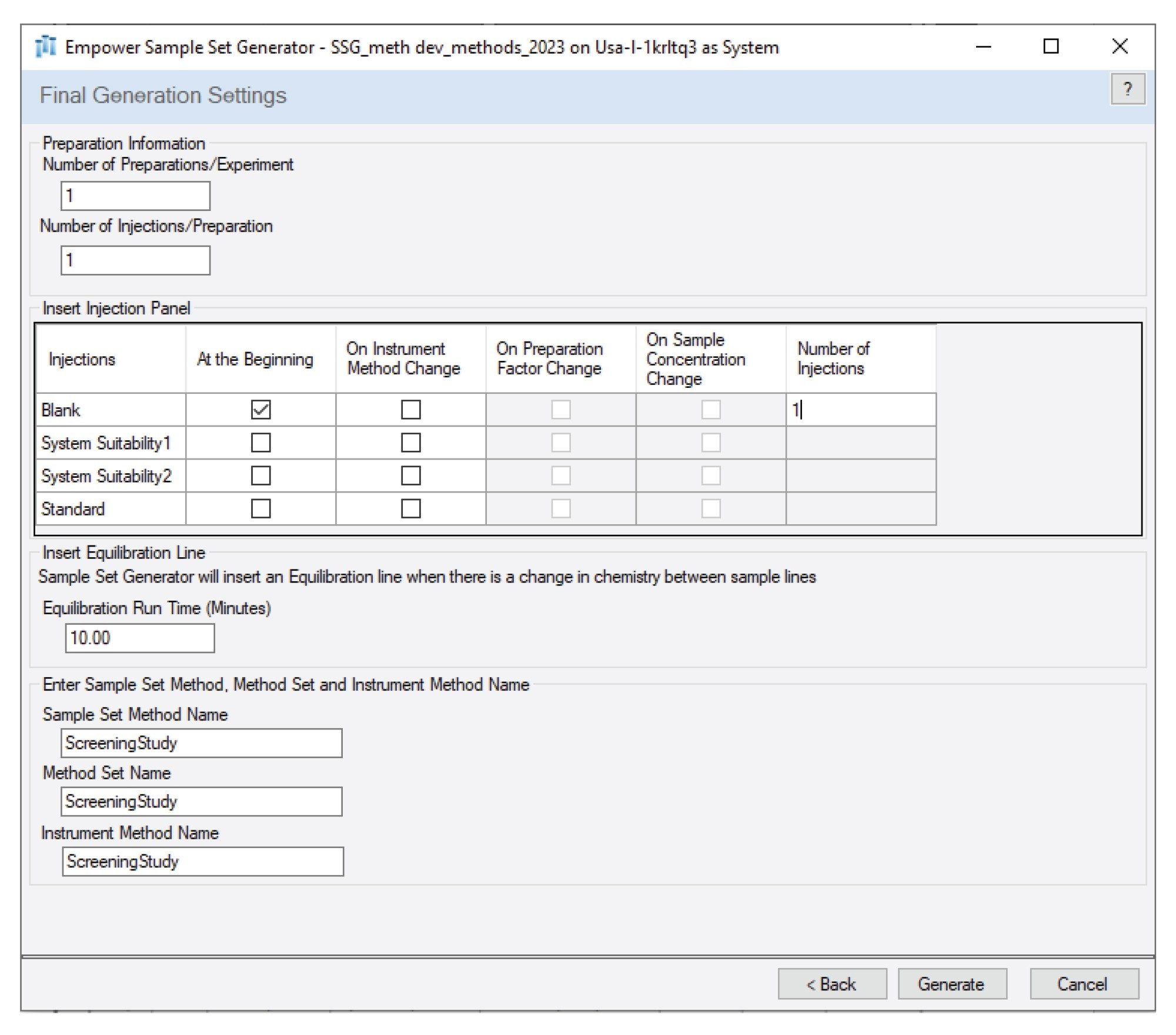This screenshot has width=1176, height=1035.
Task: Go back with the Back button
Action: pyautogui.click(x=832, y=984)
